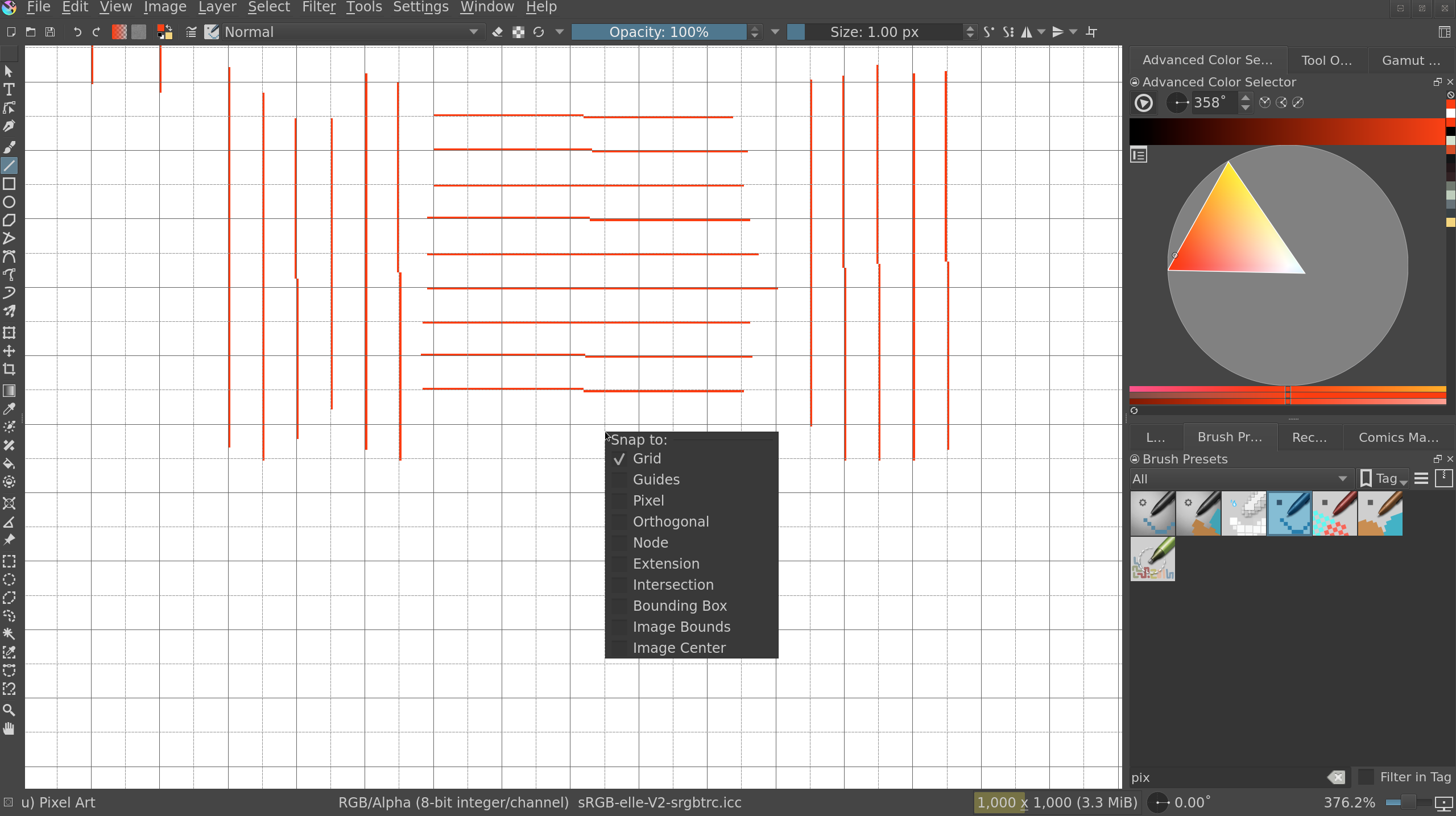1456x816 pixels.
Task: Open the Normal blending mode dropdown
Action: click(x=353, y=32)
